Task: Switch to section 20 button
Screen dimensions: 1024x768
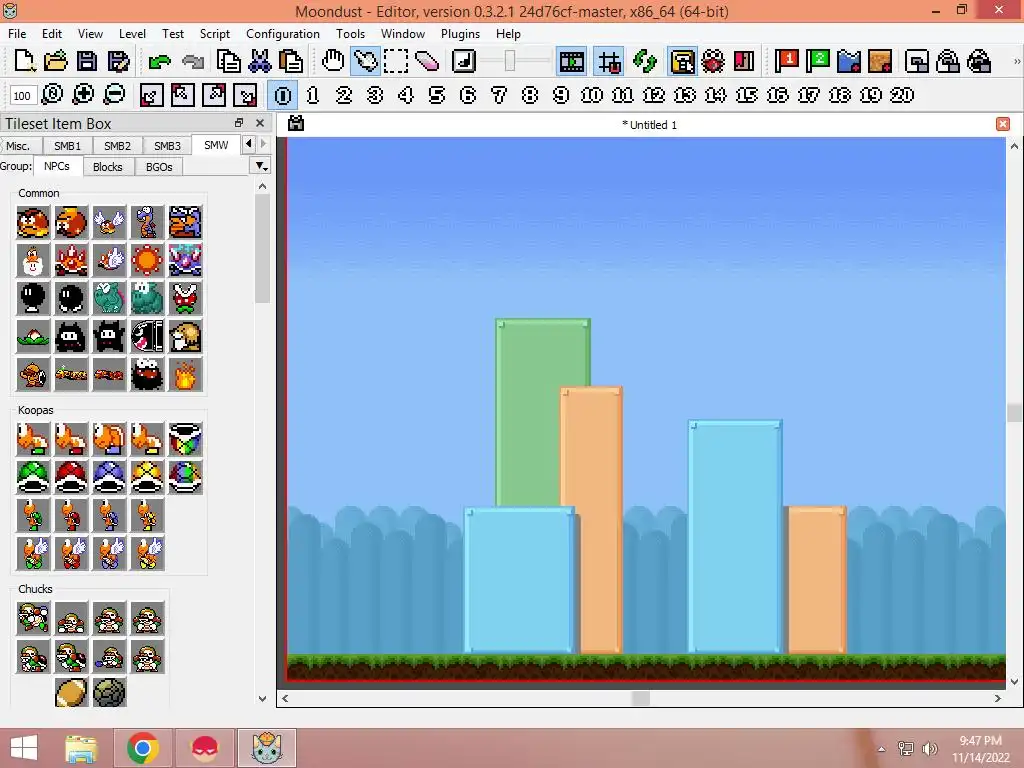Action: pyautogui.click(x=902, y=95)
